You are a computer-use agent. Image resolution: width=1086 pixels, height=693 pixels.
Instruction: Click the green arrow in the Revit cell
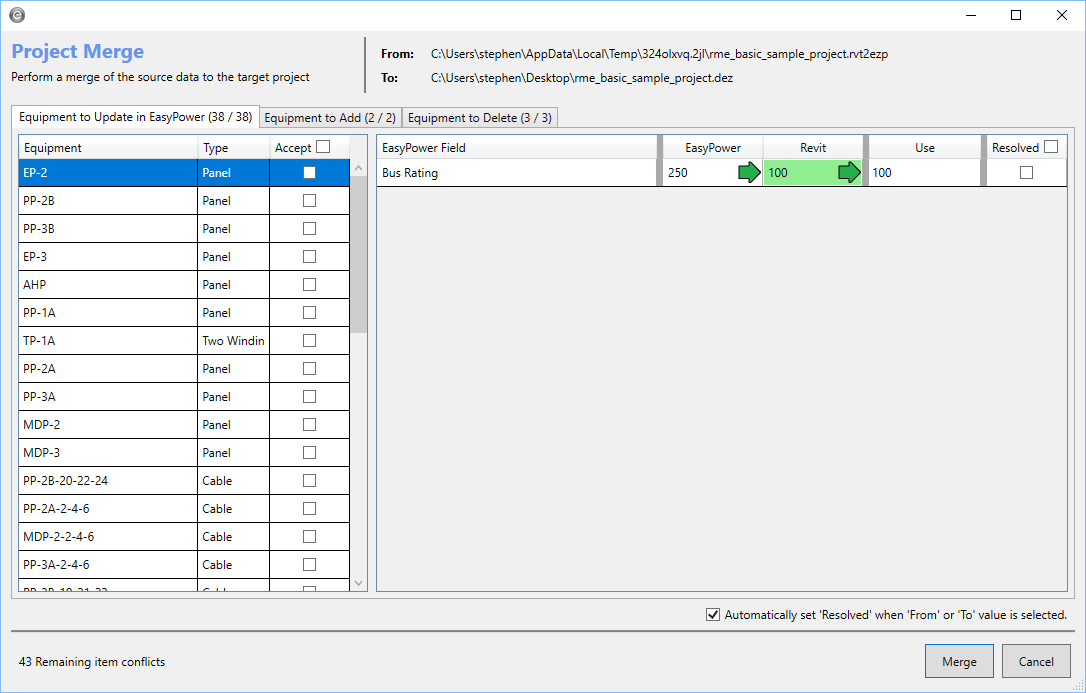coord(848,173)
